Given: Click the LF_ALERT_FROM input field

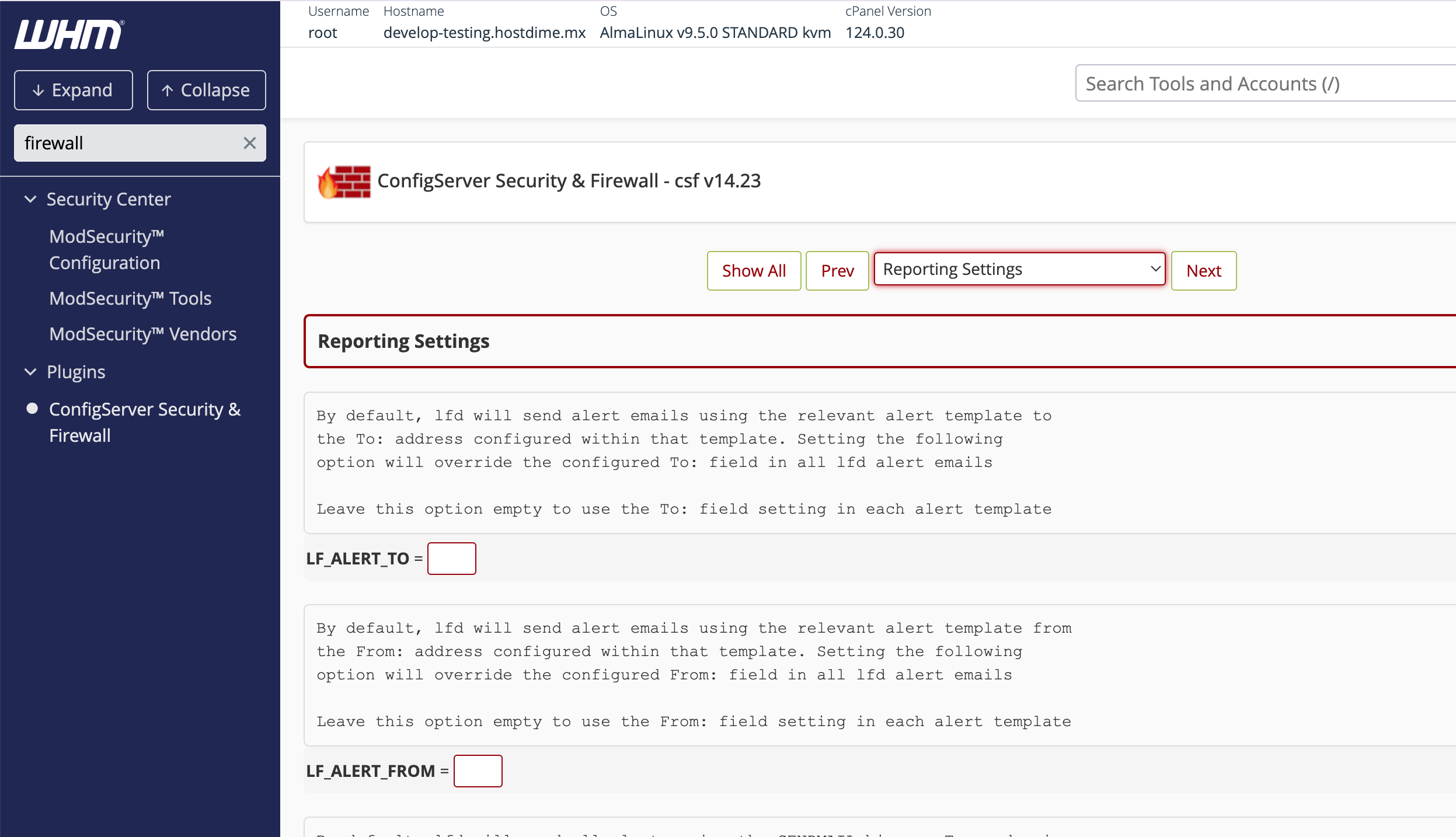Looking at the screenshot, I should tap(478, 771).
